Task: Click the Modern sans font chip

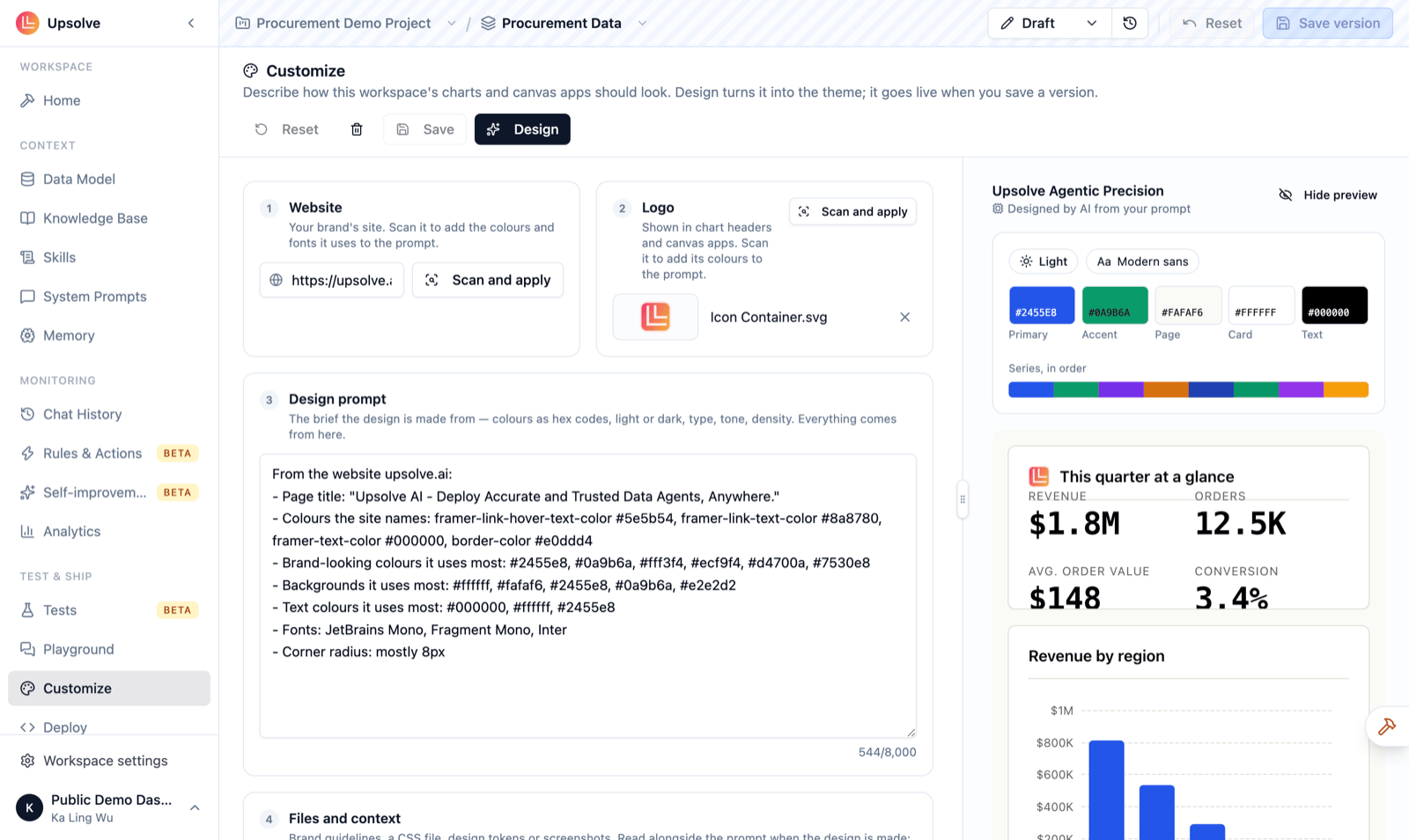Action: [1142, 262]
